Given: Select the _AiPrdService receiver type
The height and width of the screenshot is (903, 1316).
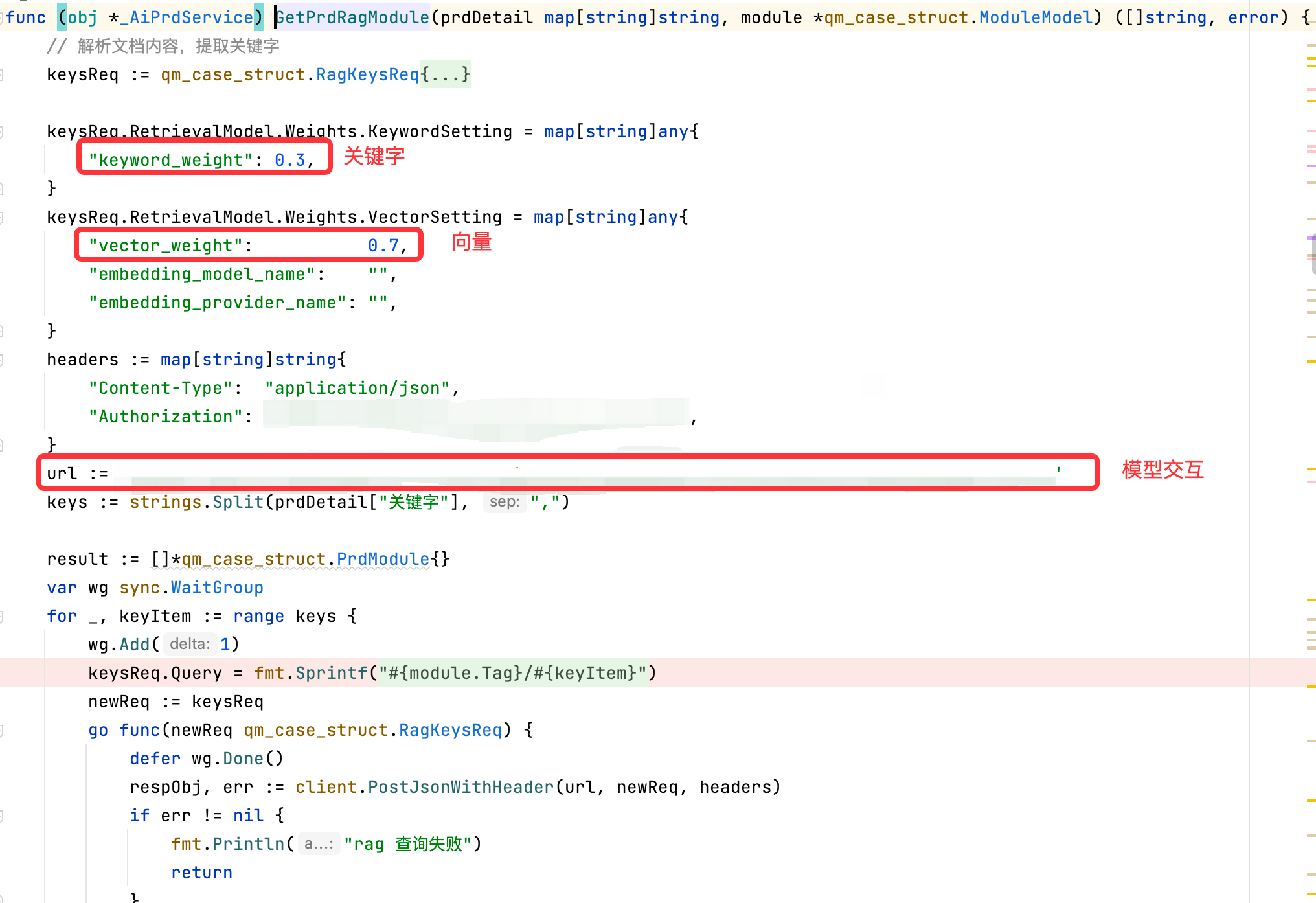Looking at the screenshot, I should [187, 17].
